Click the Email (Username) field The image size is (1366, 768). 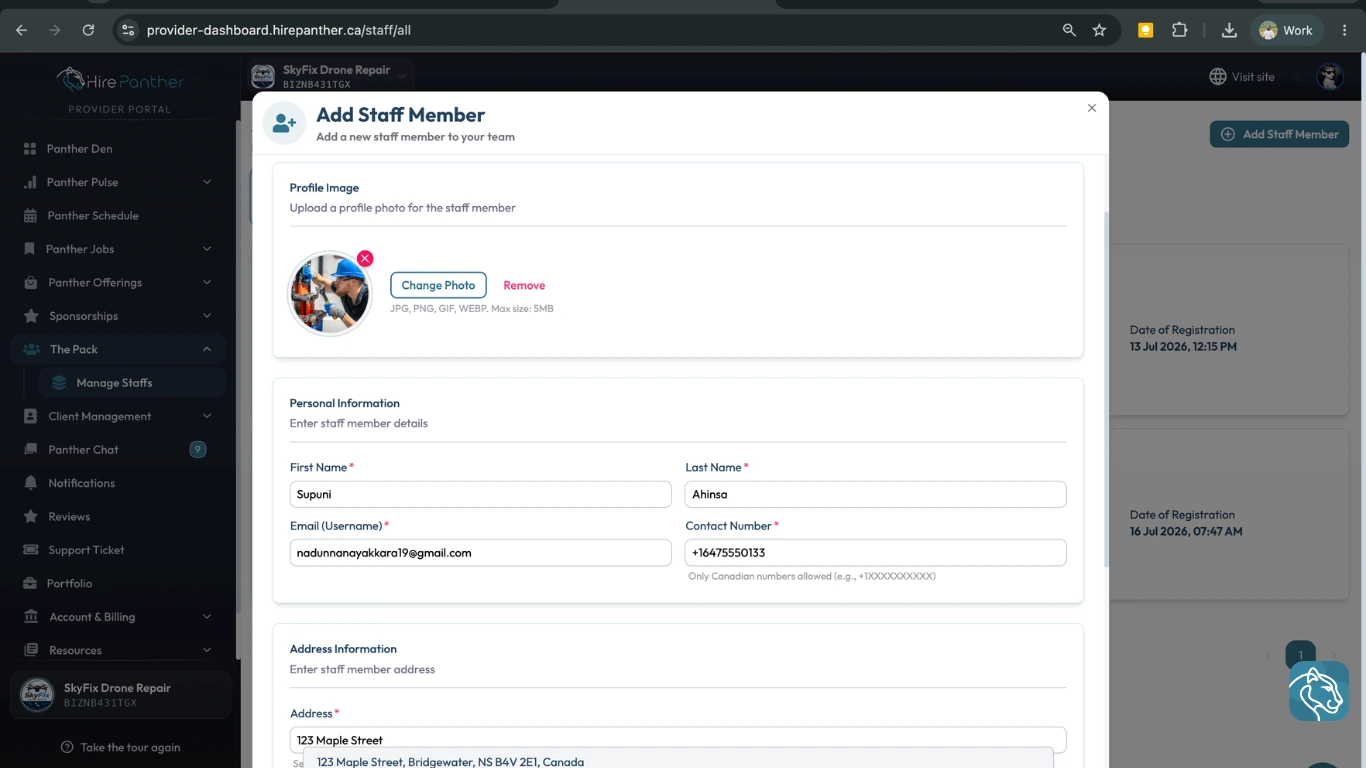coord(480,553)
